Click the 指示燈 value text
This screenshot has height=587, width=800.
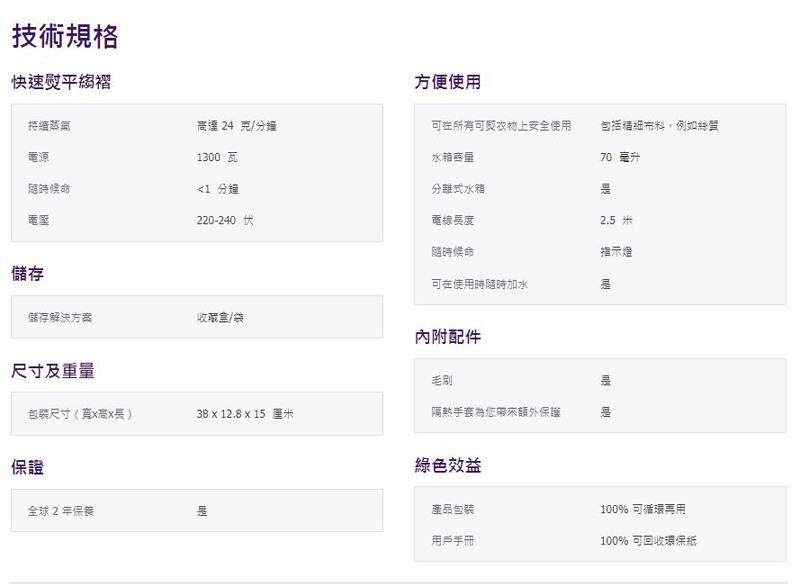(616, 252)
